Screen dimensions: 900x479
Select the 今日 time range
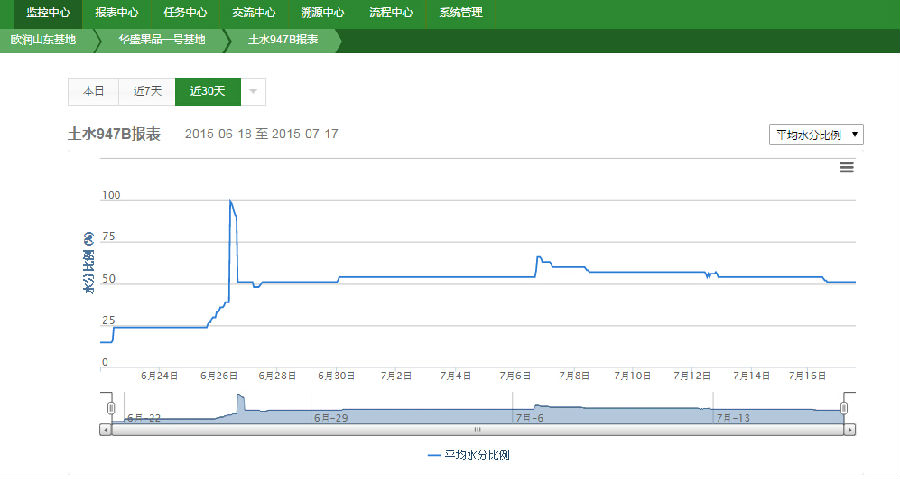(93, 91)
